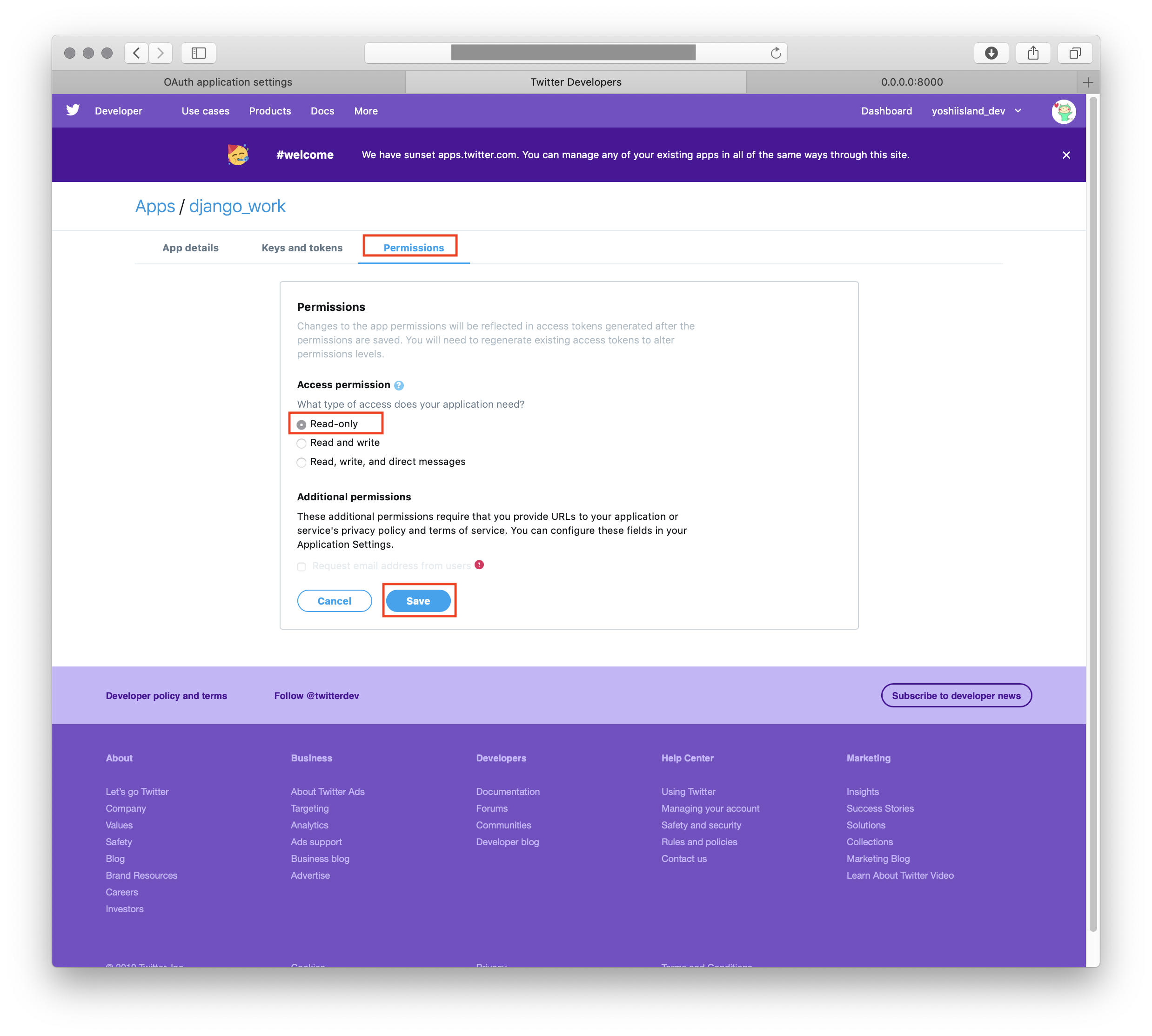
Task: Add a new Safari tab
Action: [1088, 82]
